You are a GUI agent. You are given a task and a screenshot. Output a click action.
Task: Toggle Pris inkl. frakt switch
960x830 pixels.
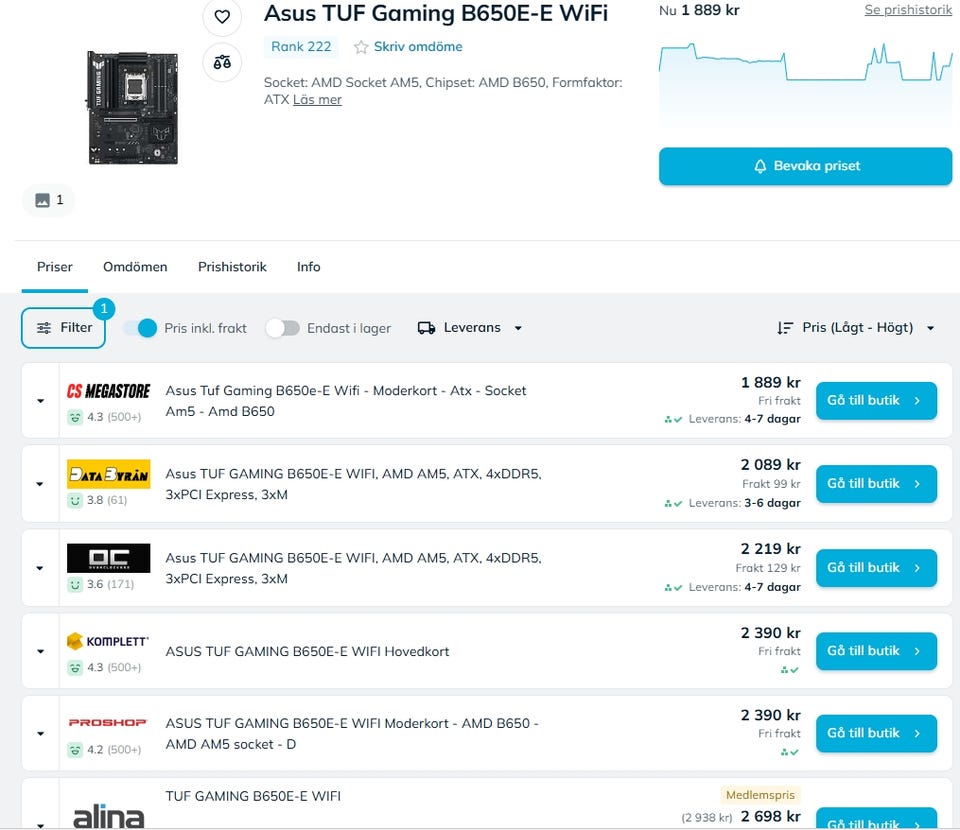tap(140, 328)
